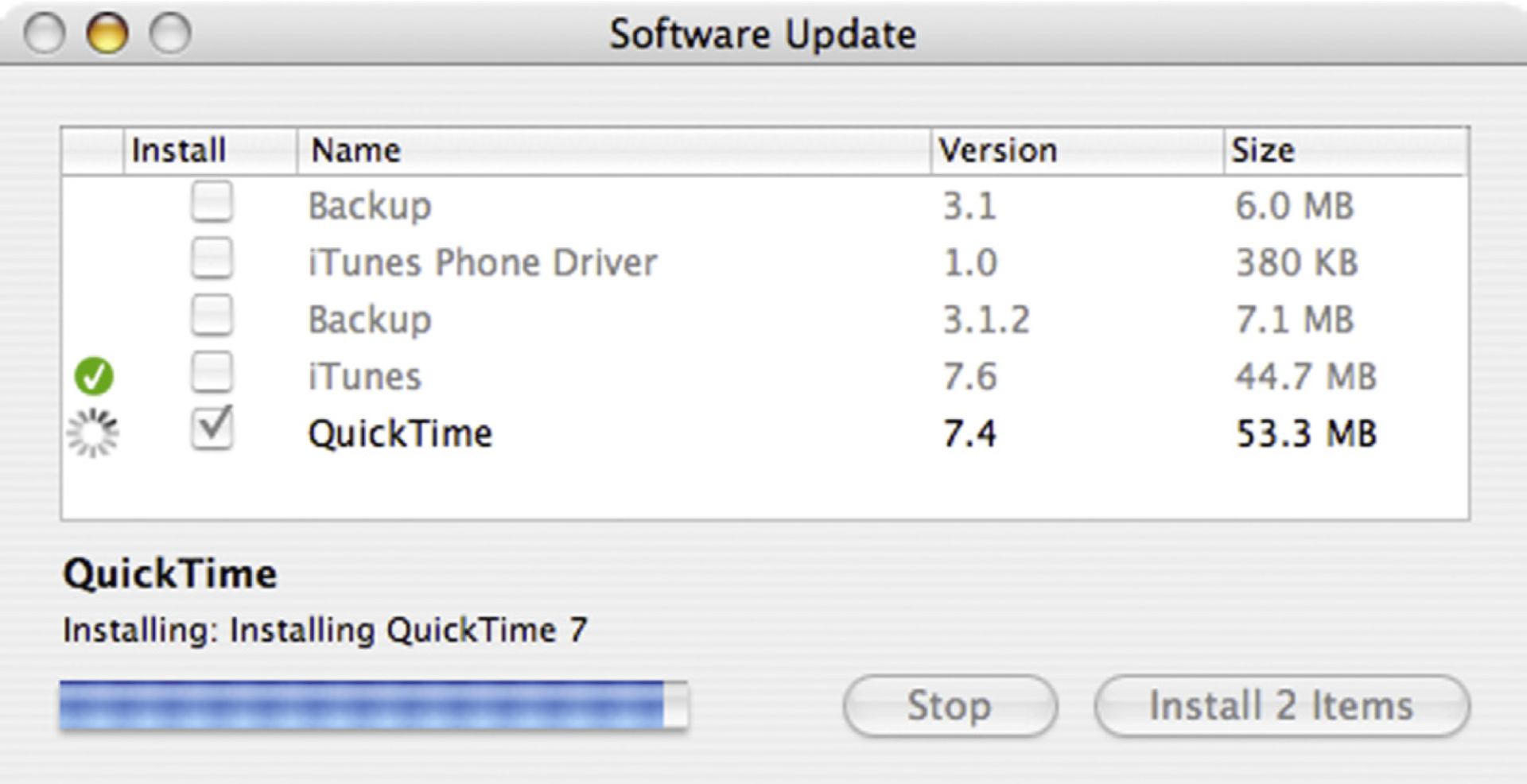Minimize the Software Update window

click(107, 34)
